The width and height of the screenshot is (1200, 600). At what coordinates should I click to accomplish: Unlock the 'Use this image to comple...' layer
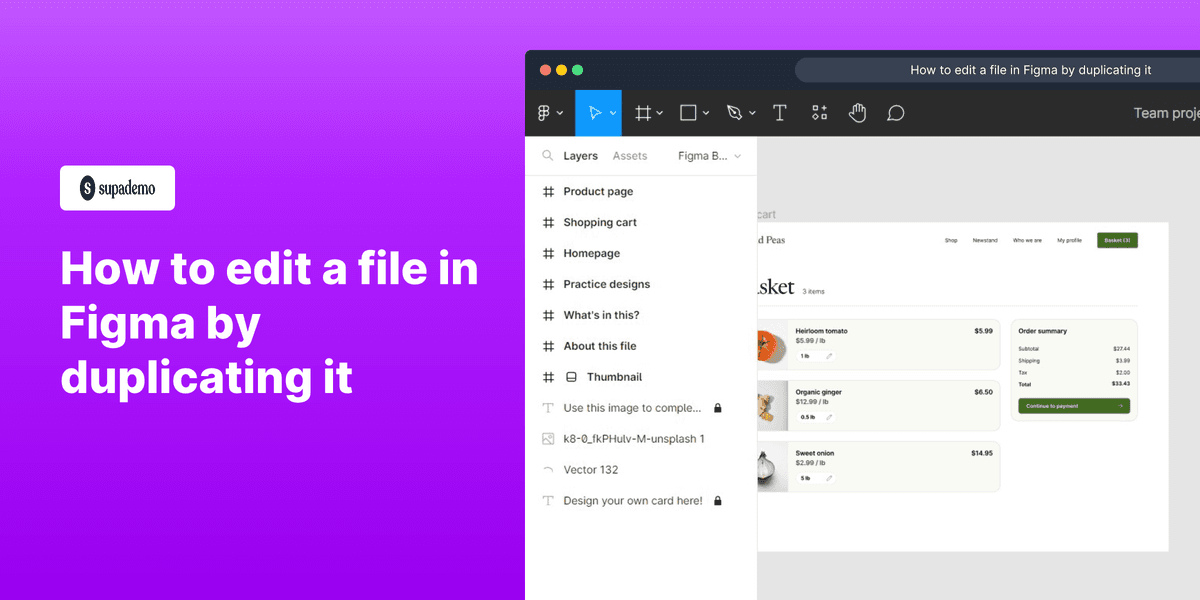point(718,407)
